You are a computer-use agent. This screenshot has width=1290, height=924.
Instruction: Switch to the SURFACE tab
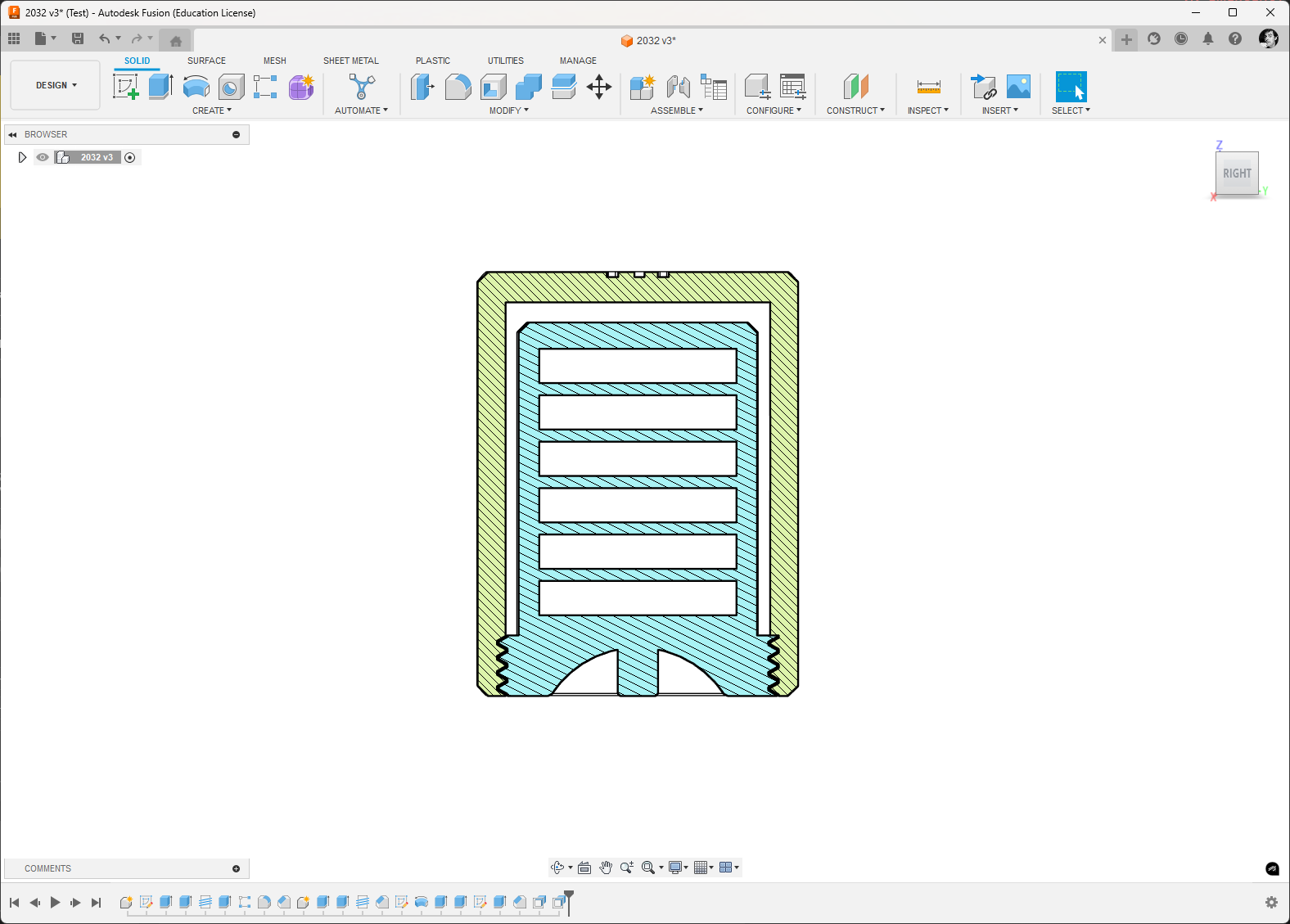click(206, 61)
